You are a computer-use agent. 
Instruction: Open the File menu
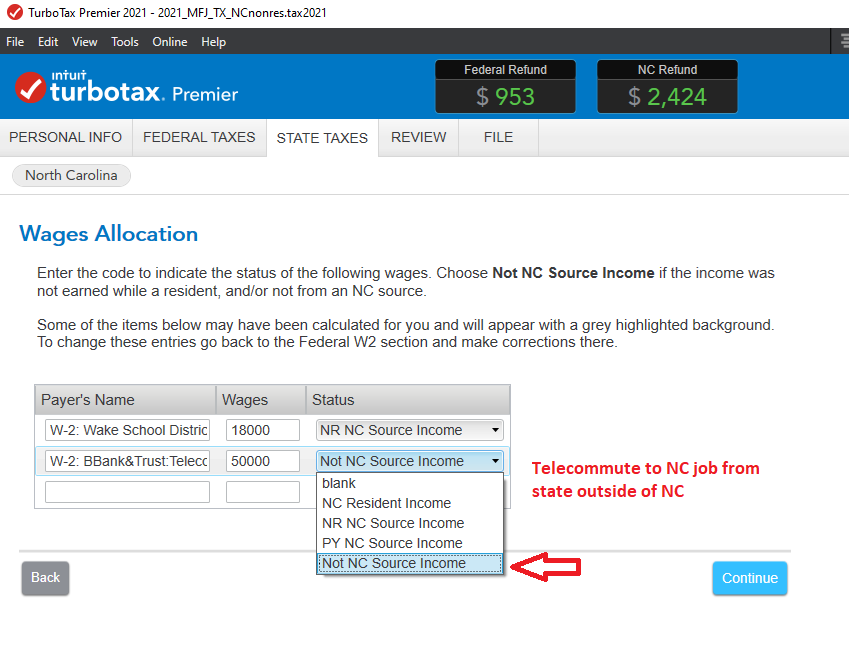coord(15,42)
